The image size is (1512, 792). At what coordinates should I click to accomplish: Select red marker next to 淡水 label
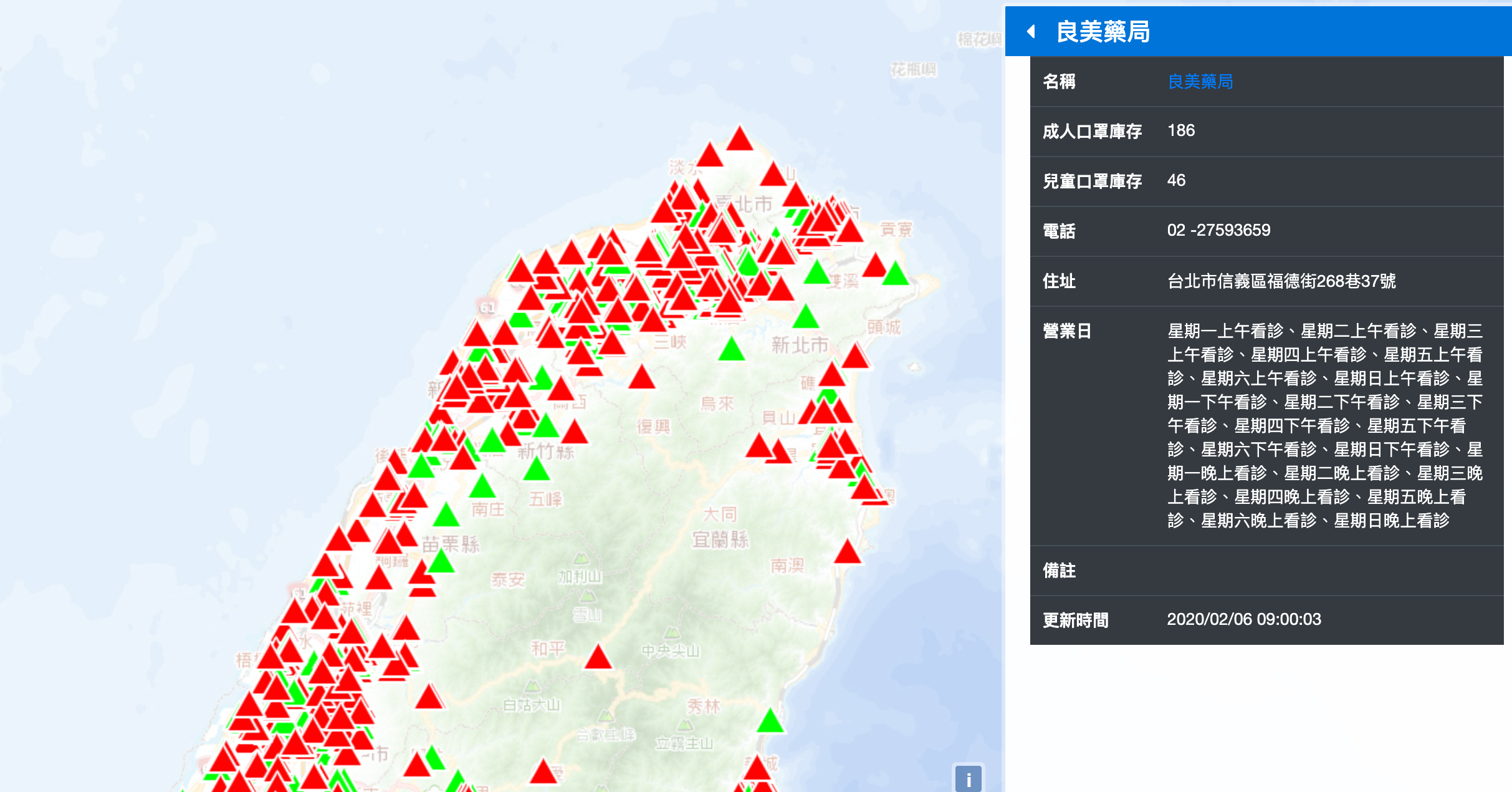pyautogui.click(x=710, y=156)
